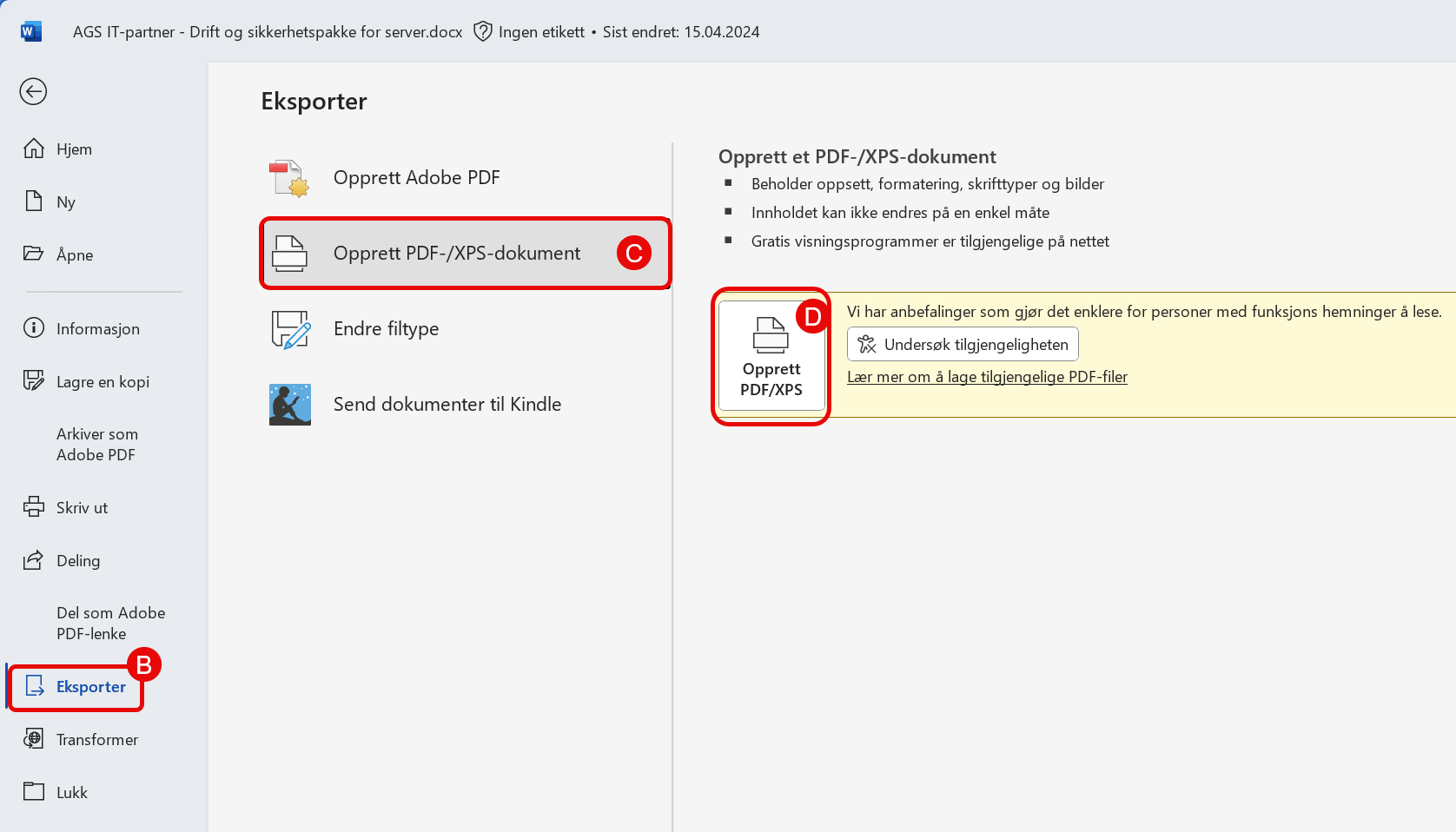Image resolution: width=1456 pixels, height=832 pixels.
Task: Click the share icon beside Deling
Action: (x=33, y=560)
